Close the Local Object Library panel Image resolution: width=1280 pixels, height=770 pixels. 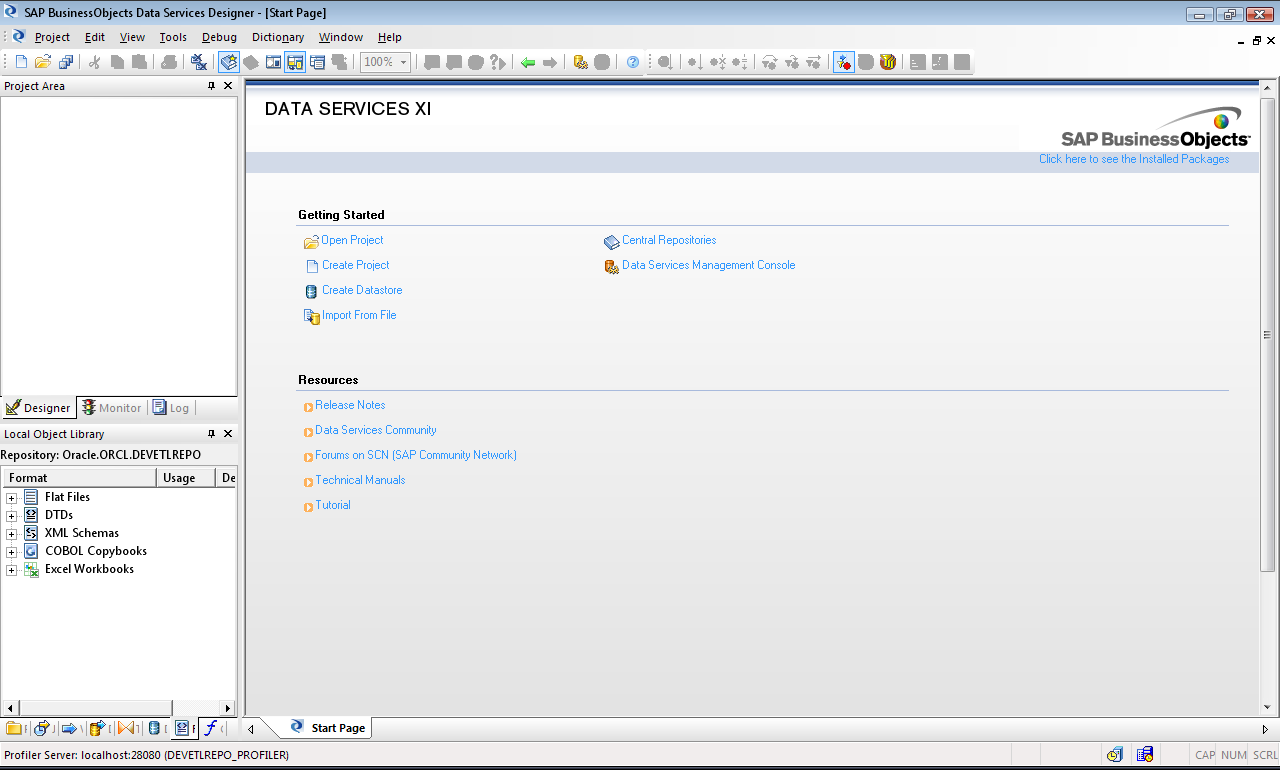(228, 434)
